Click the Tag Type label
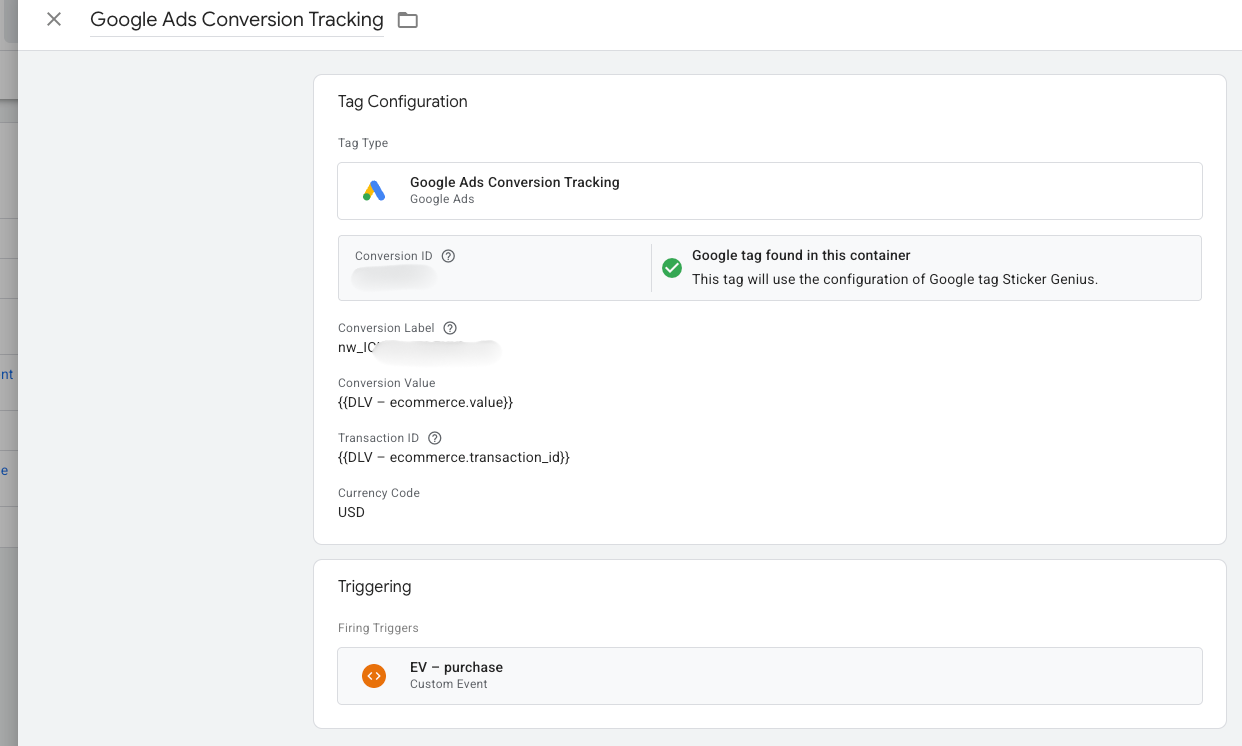1242x746 pixels. click(x=363, y=143)
